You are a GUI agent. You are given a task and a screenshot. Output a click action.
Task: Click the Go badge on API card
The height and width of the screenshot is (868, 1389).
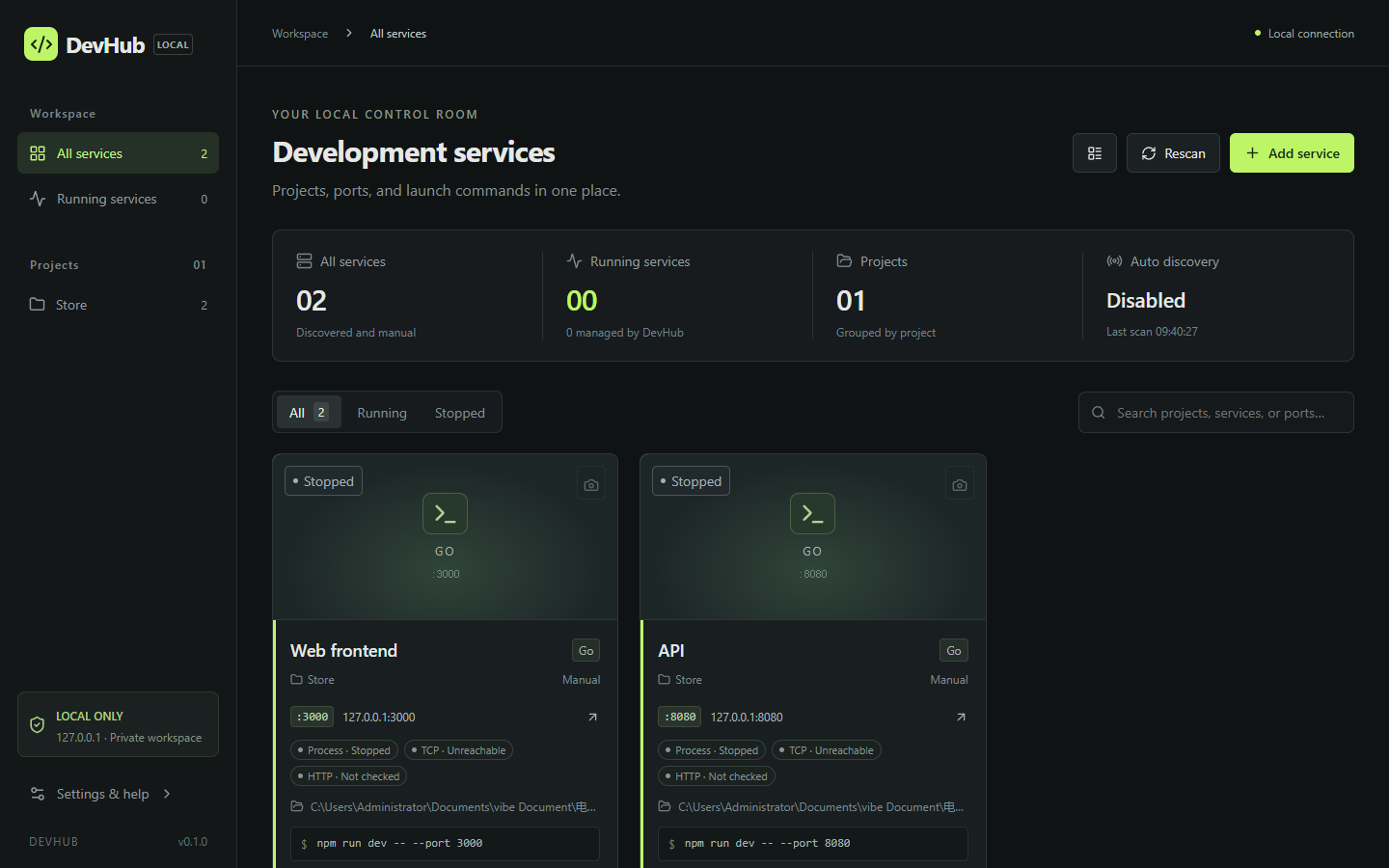[954, 651]
